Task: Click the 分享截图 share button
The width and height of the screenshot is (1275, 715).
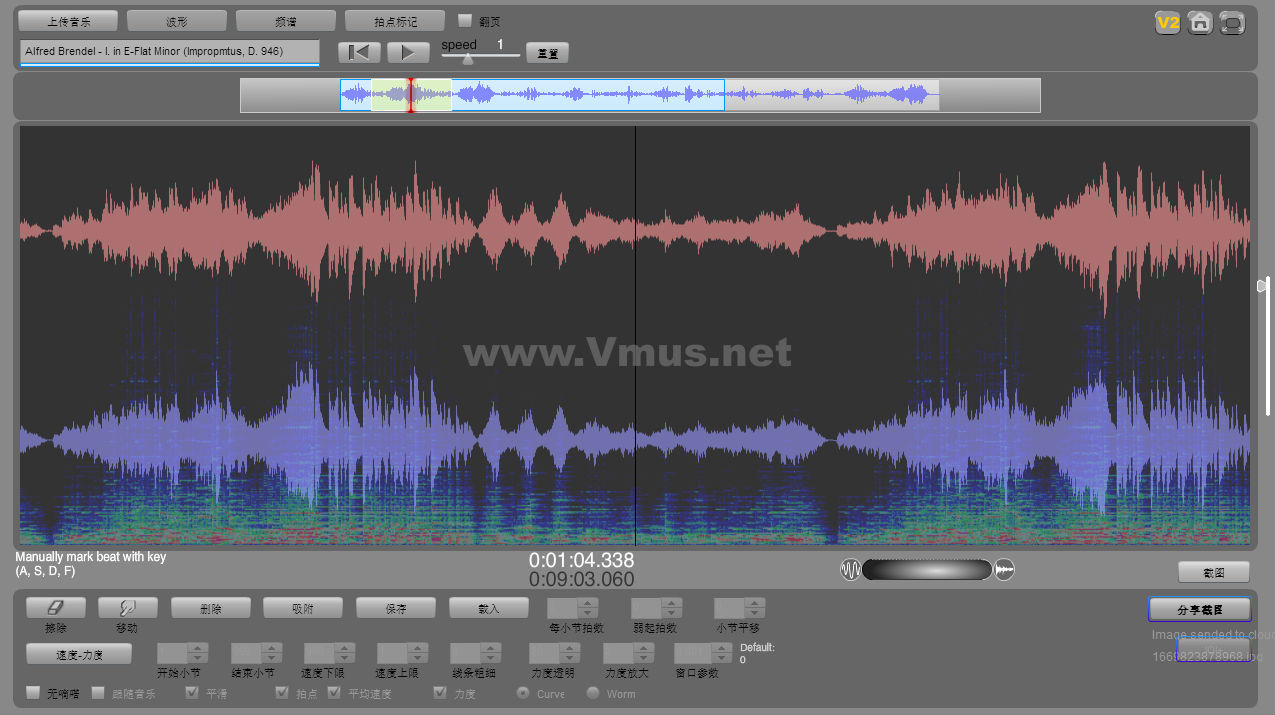Action: 1199,609
